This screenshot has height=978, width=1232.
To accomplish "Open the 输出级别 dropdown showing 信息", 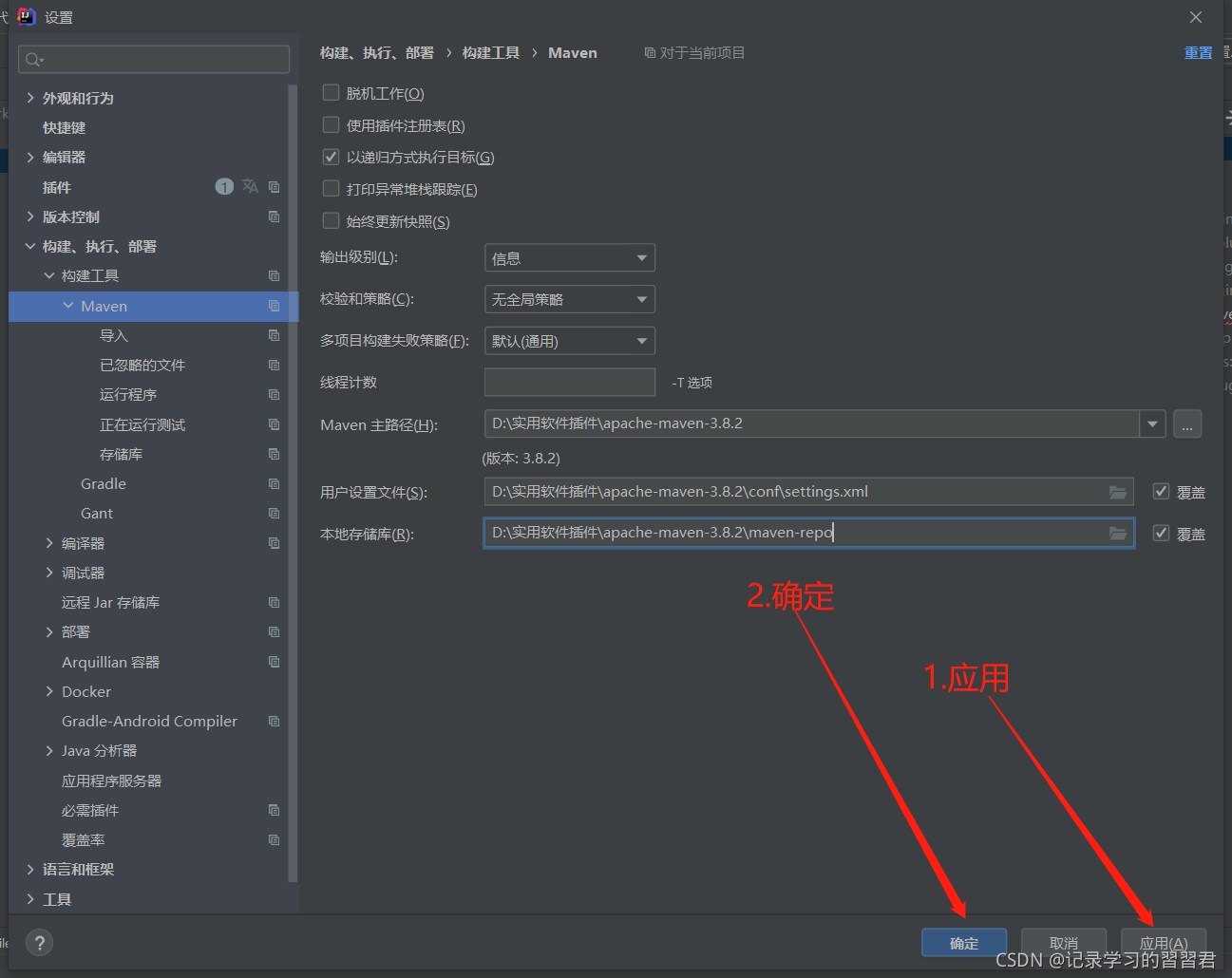I will pyautogui.click(x=570, y=258).
